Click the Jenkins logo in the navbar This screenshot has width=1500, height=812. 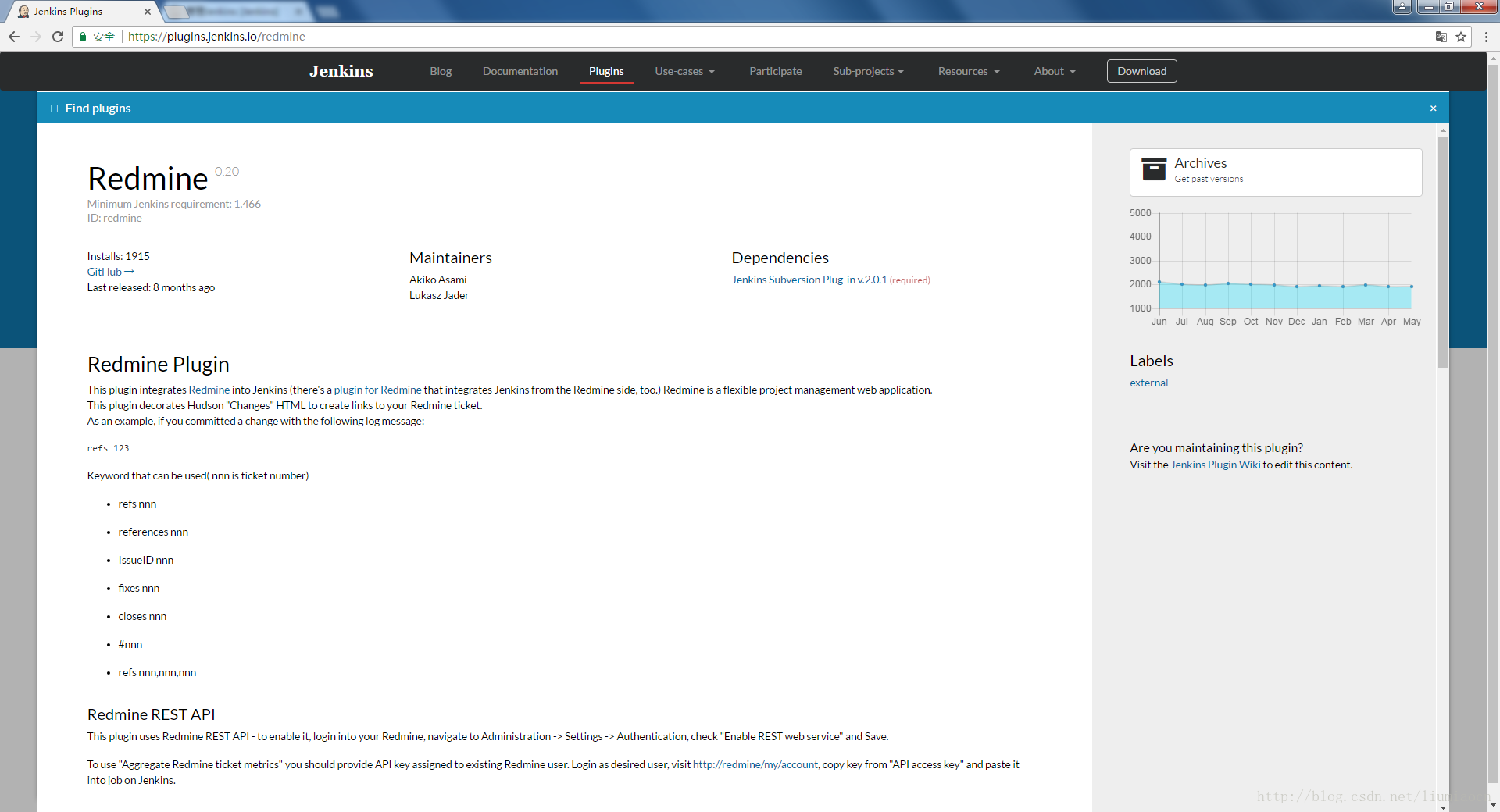341,71
